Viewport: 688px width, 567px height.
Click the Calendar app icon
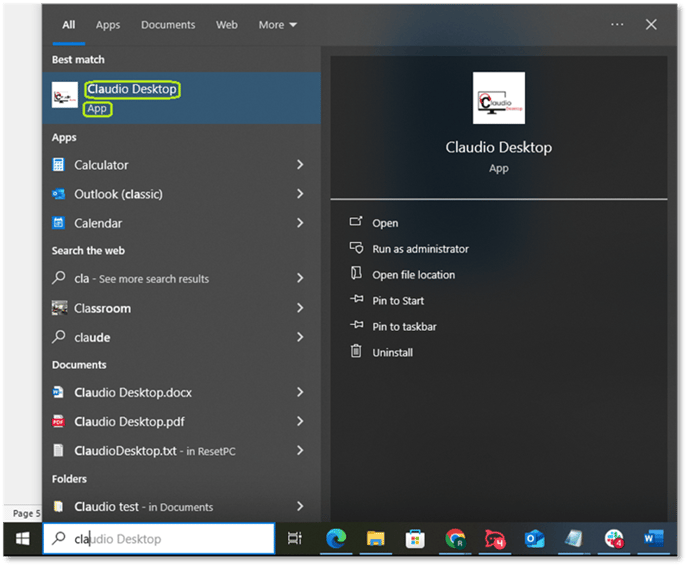pyautogui.click(x=58, y=223)
